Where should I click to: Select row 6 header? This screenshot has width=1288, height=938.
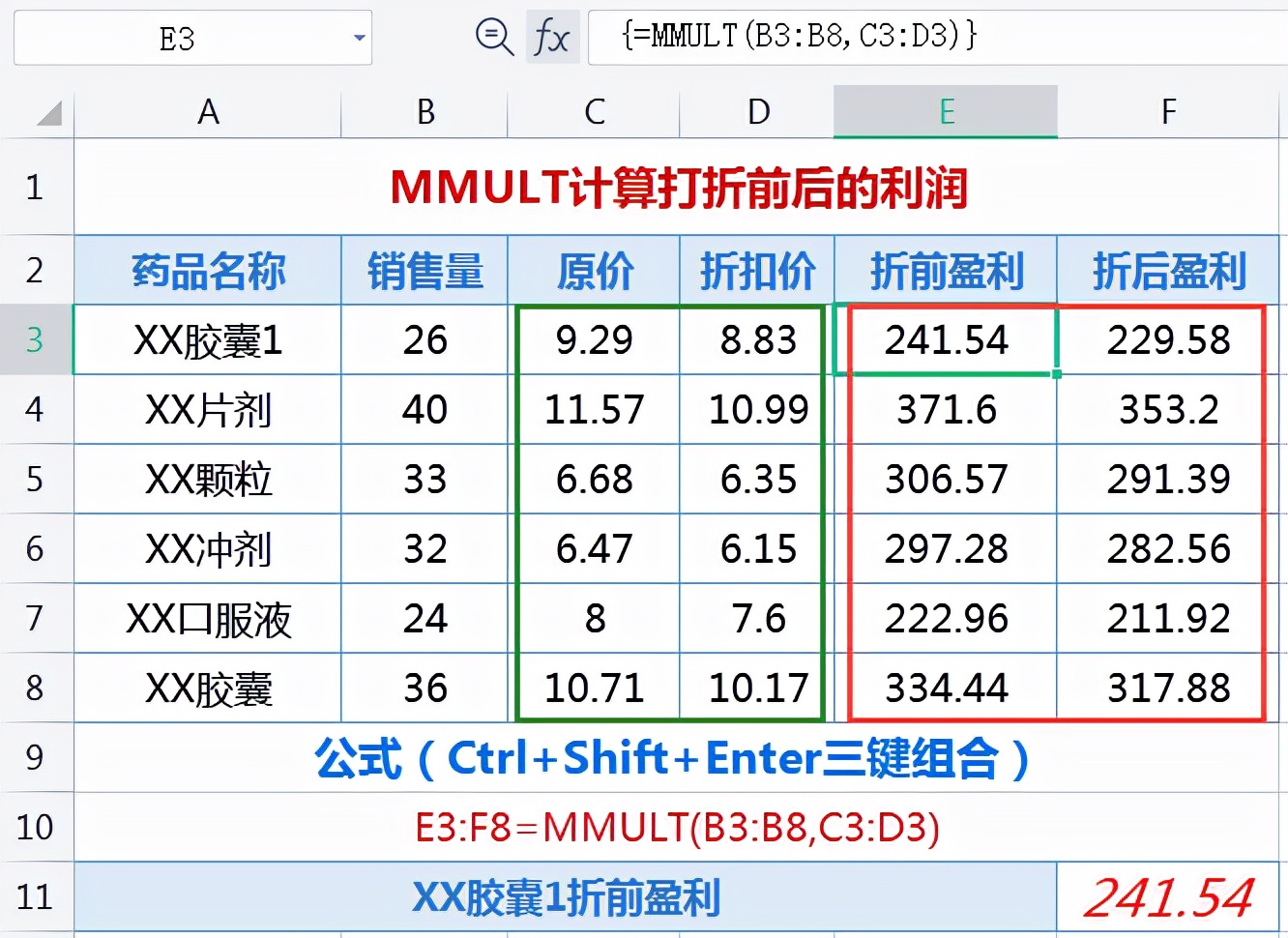[36, 548]
